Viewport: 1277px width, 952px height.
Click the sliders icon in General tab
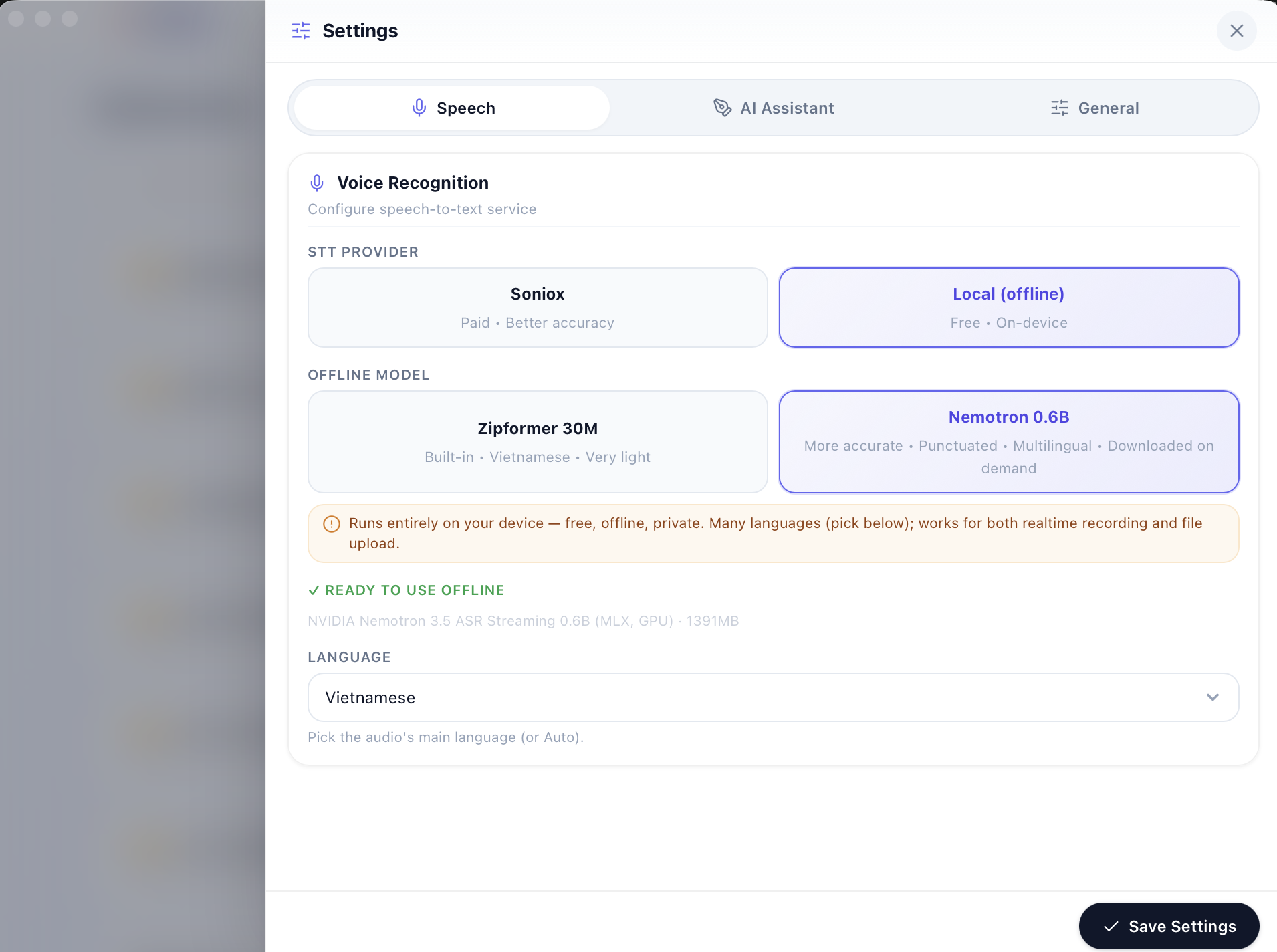[1060, 108]
